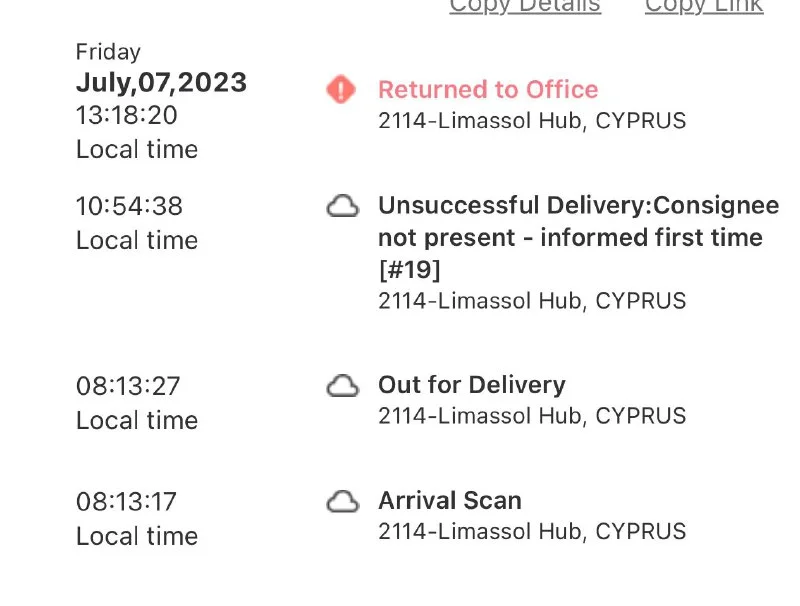This screenshot has height=606, width=800.
Task: Click the Unsuccessful Delivery status message
Action: click(x=577, y=237)
